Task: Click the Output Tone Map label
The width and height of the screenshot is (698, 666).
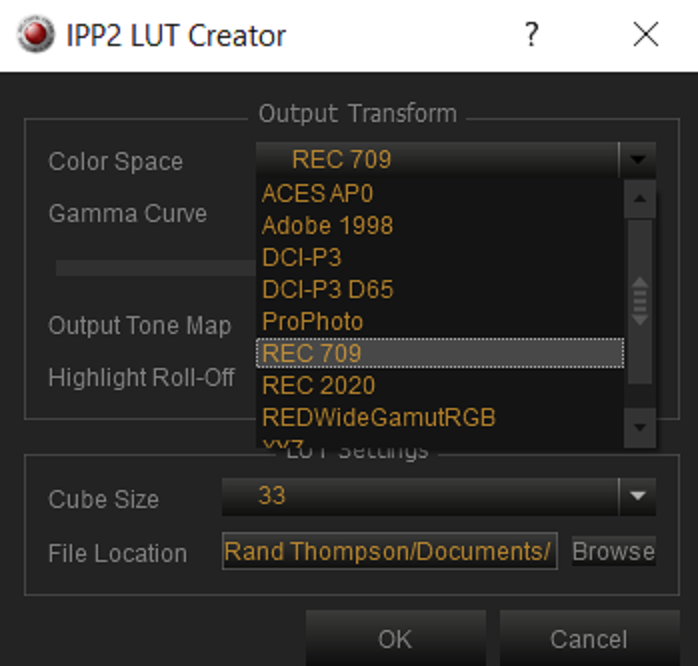Action: [140, 325]
